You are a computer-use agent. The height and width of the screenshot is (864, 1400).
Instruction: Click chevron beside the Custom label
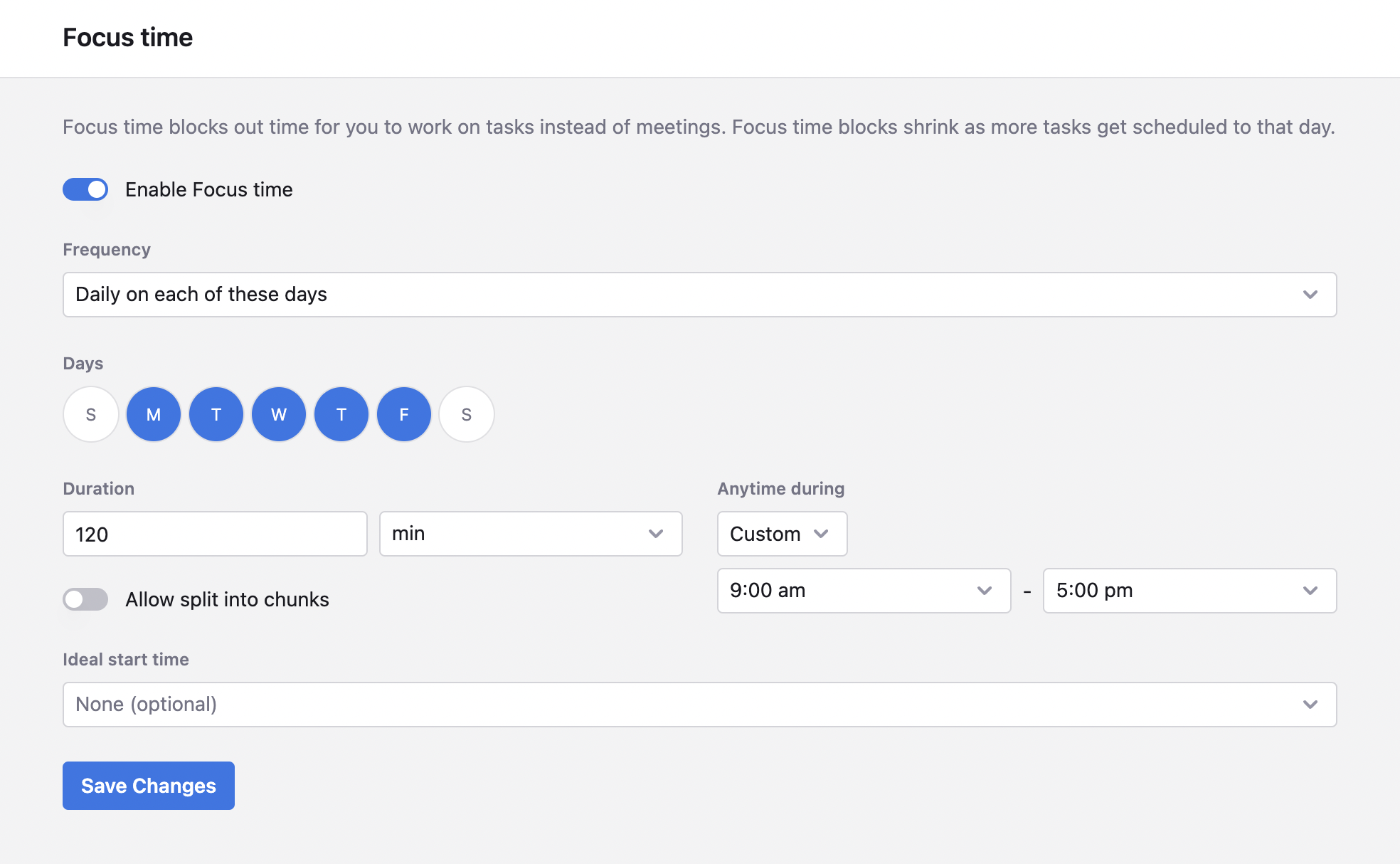tap(822, 534)
